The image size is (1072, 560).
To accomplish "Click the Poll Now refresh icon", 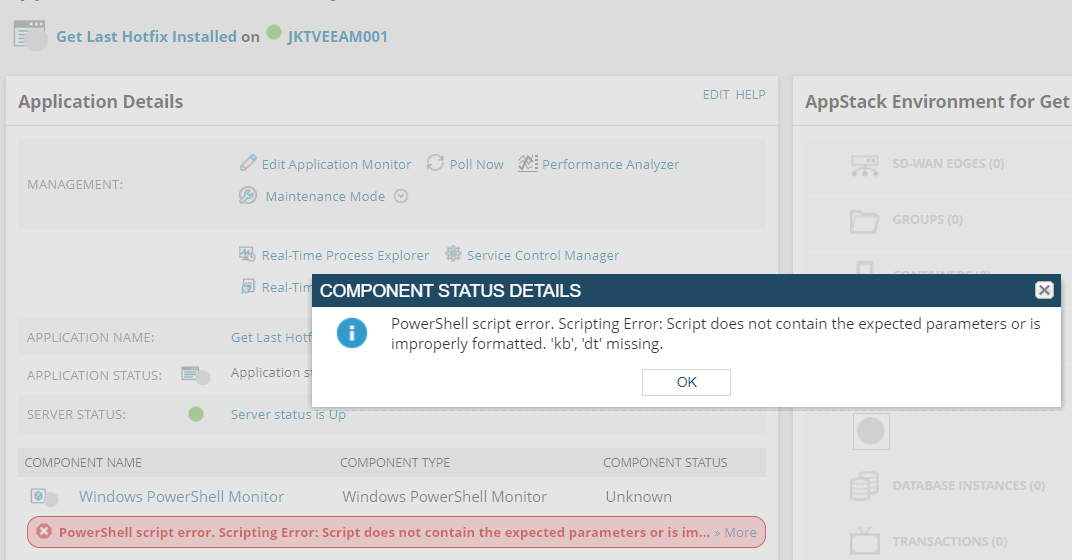I will tap(436, 163).
